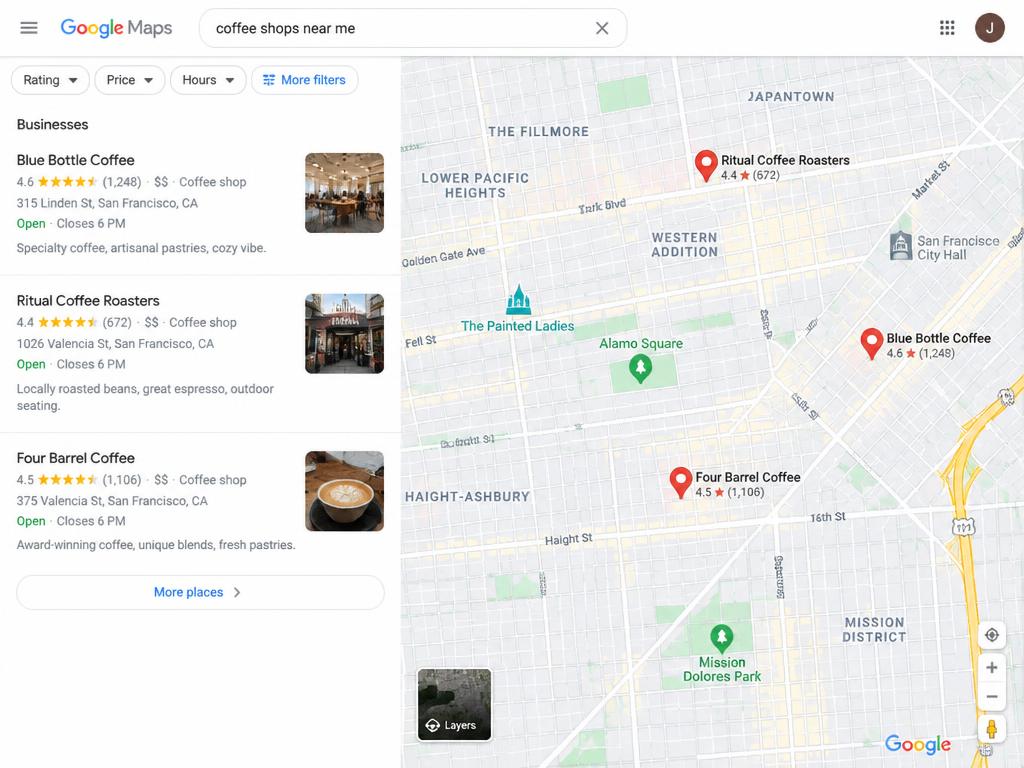View Four Barrel Coffee latte photo
Viewport: 1024px width, 768px height.
[344, 491]
